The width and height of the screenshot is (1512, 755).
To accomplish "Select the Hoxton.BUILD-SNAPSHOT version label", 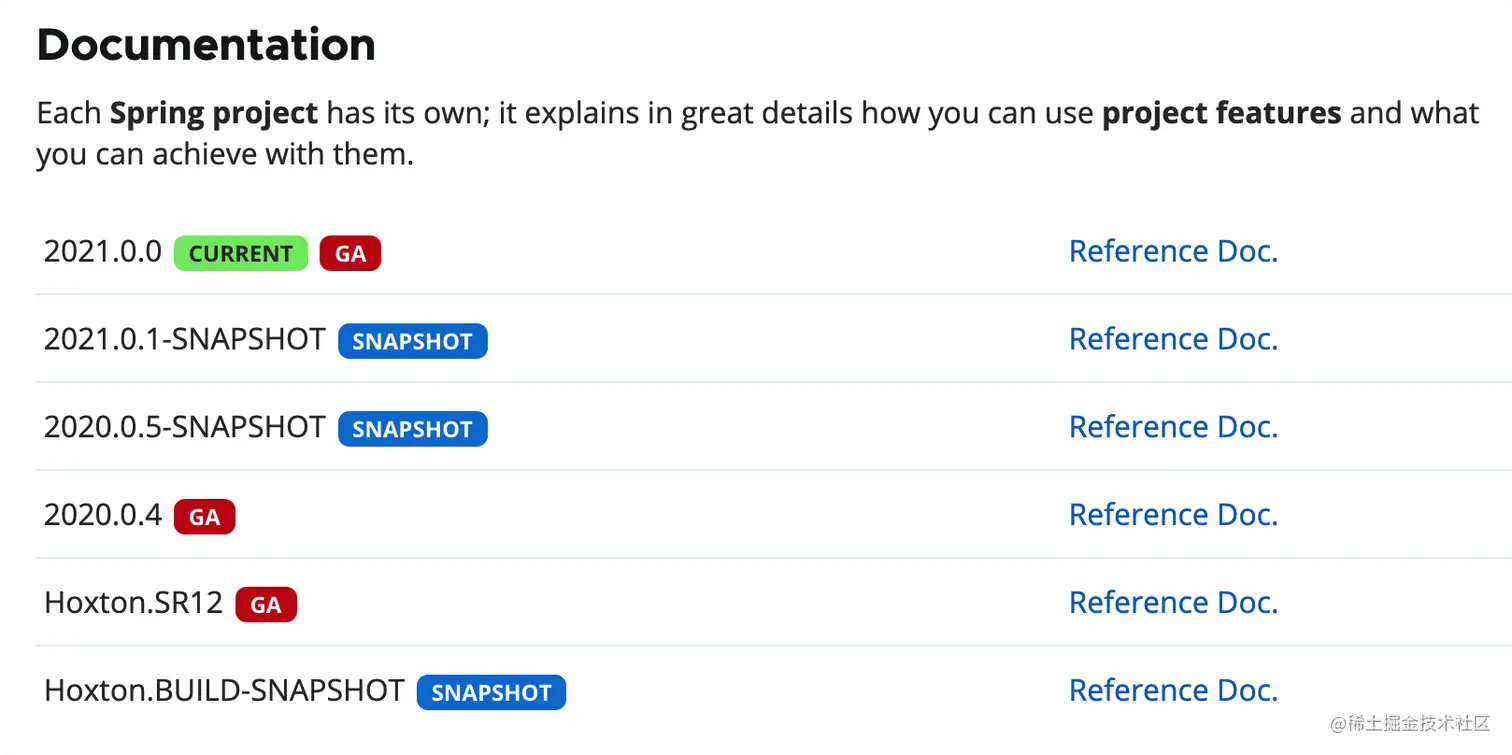I will pos(224,691).
